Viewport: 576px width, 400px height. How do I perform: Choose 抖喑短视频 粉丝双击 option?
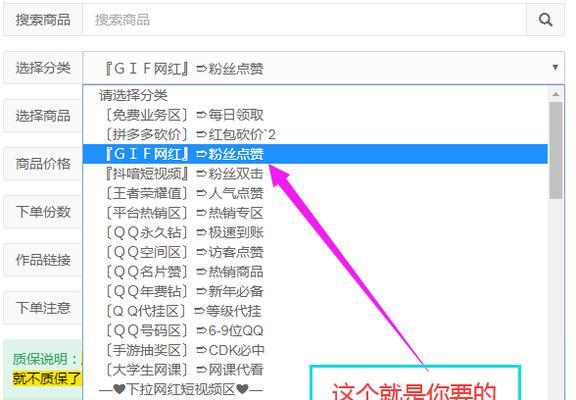tap(315, 173)
